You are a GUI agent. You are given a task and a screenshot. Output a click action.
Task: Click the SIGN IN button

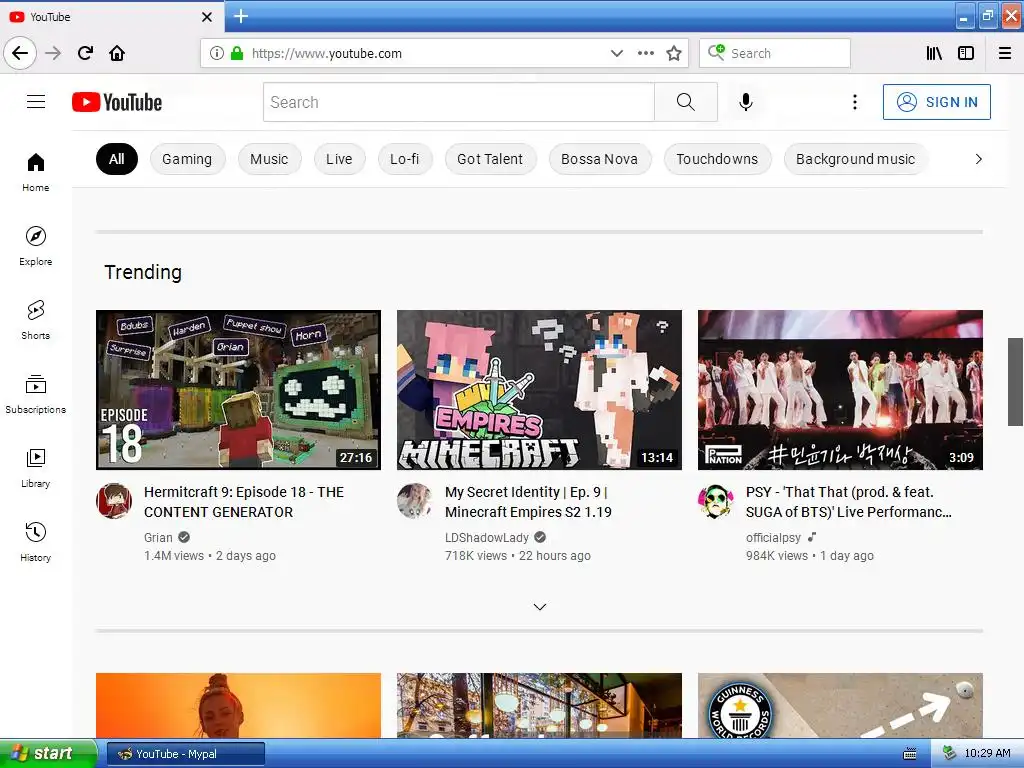click(936, 102)
